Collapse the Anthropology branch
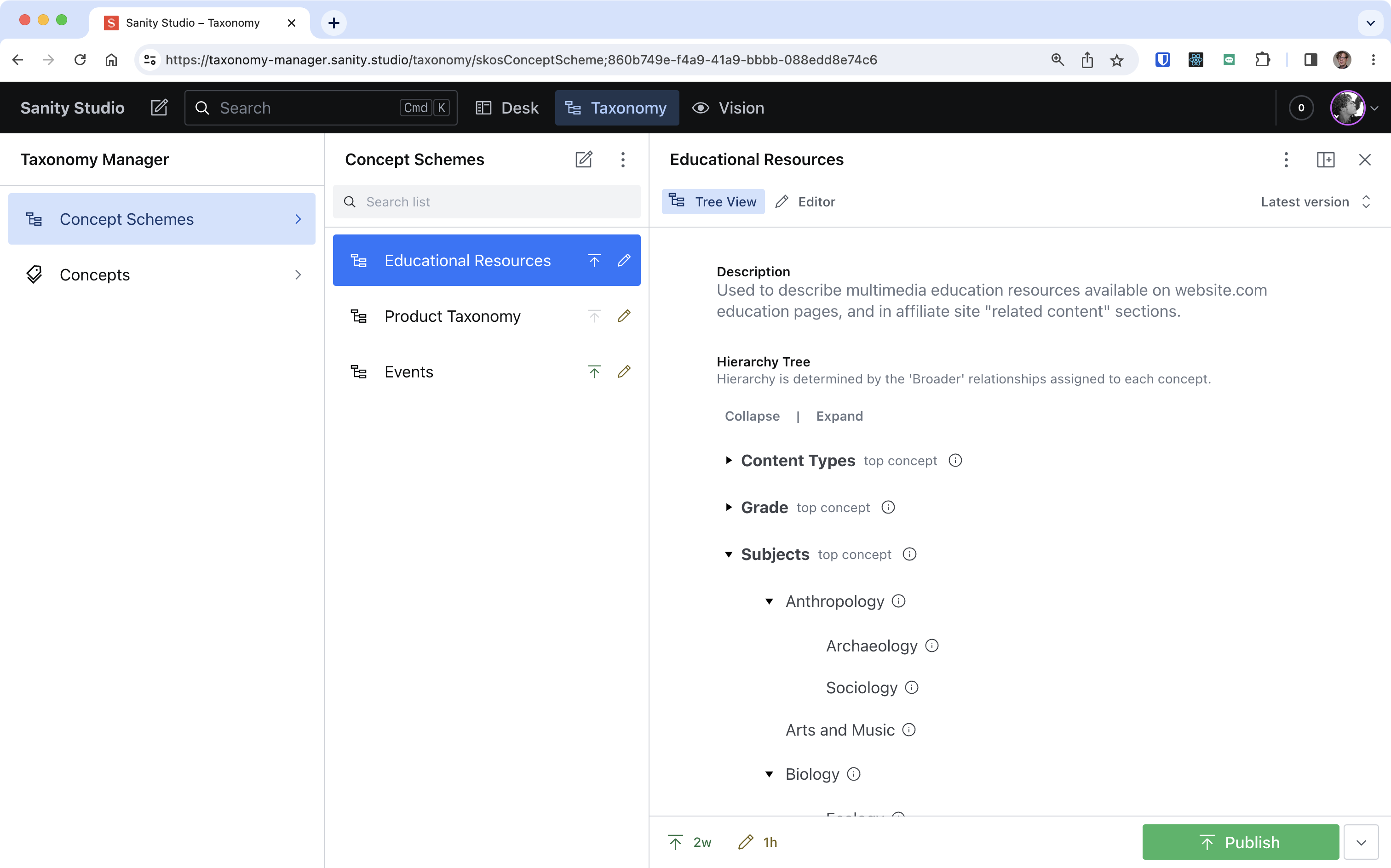 (x=769, y=602)
